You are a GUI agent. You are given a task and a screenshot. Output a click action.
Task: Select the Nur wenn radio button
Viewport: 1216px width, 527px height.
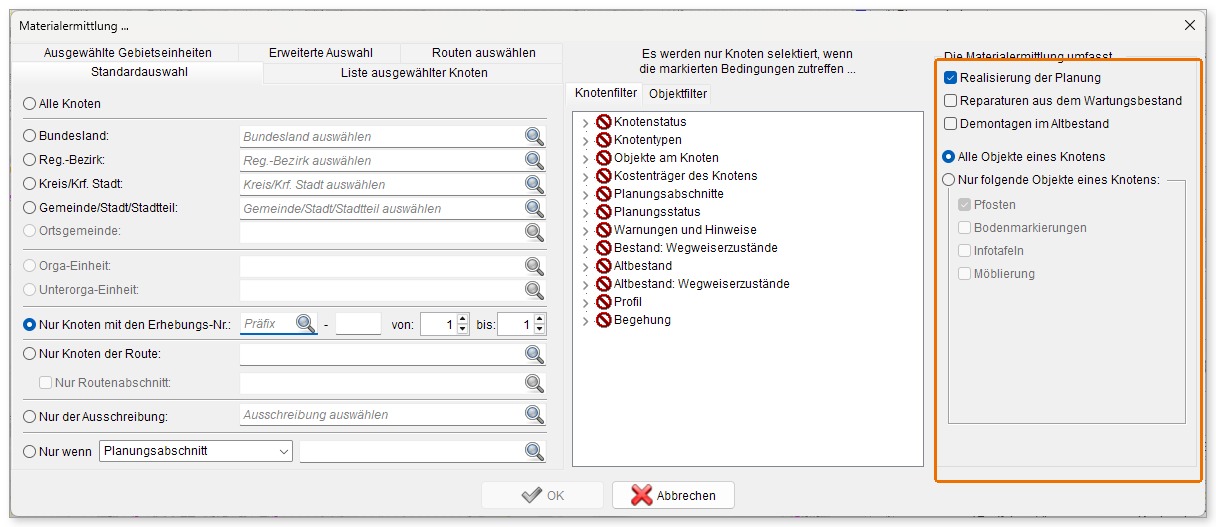click(30, 451)
